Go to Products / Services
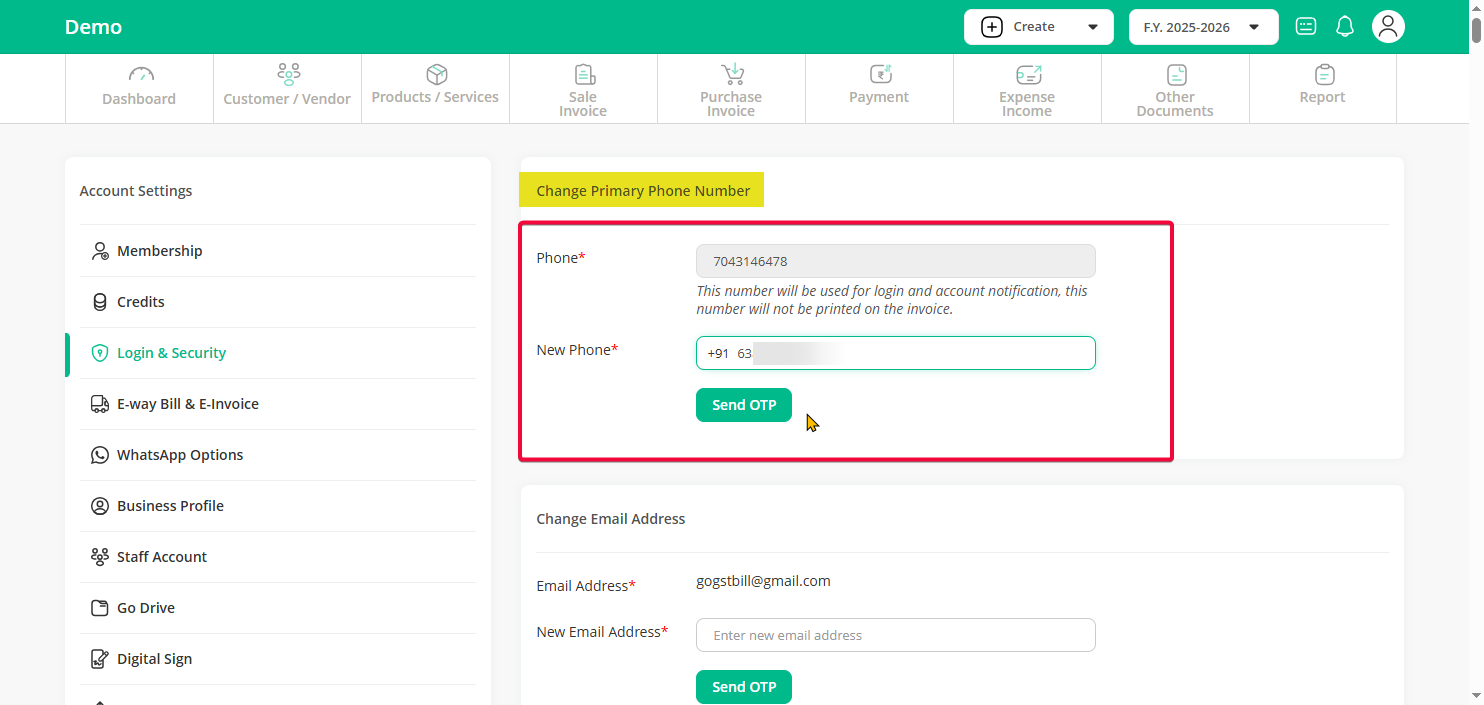Image resolution: width=1484 pixels, height=705 pixels. click(x=435, y=87)
